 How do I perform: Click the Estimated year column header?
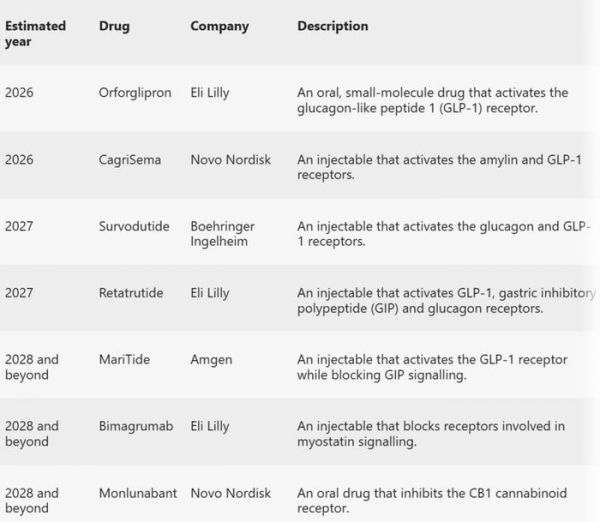35,34
